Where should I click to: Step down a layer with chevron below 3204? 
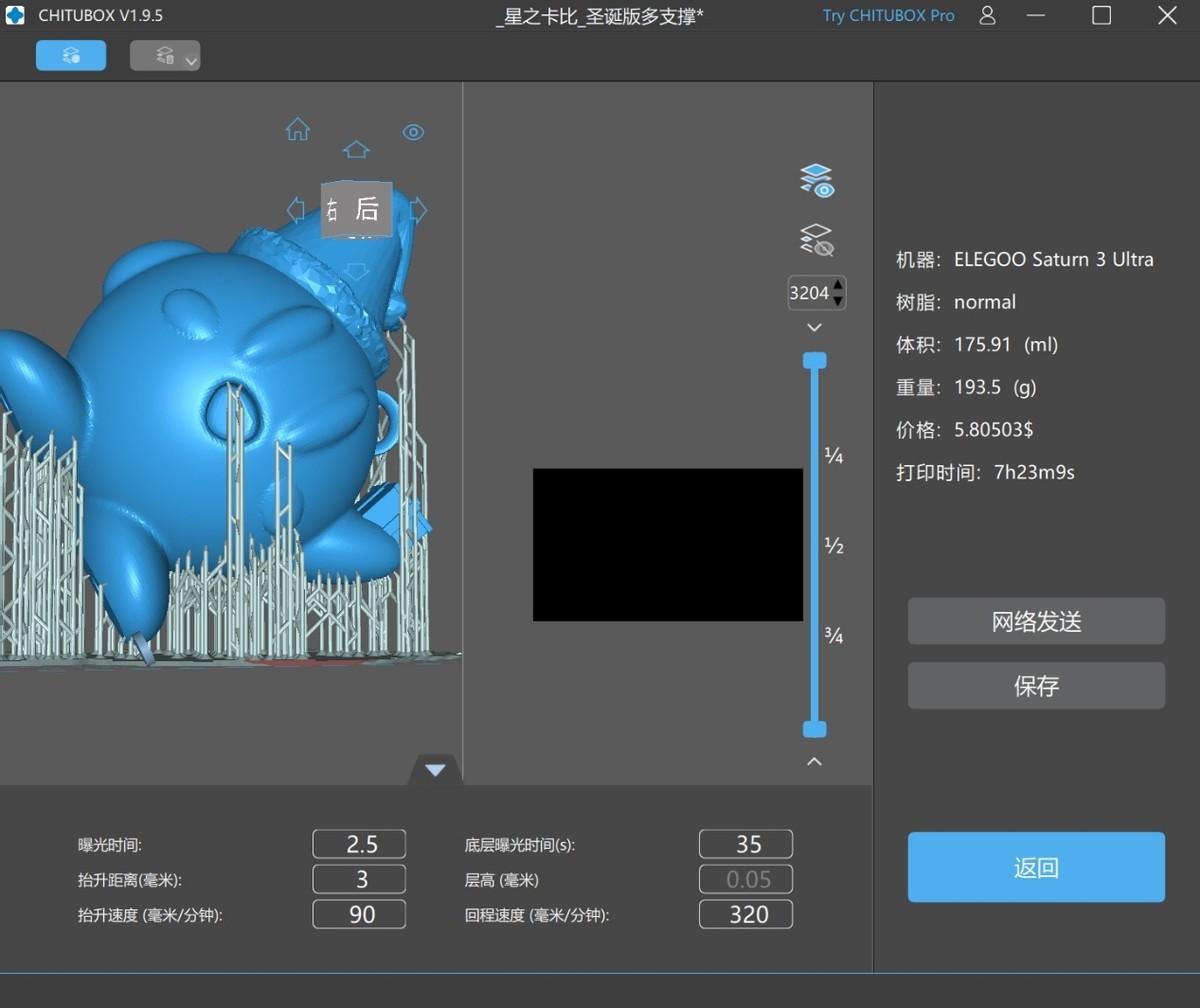814,327
